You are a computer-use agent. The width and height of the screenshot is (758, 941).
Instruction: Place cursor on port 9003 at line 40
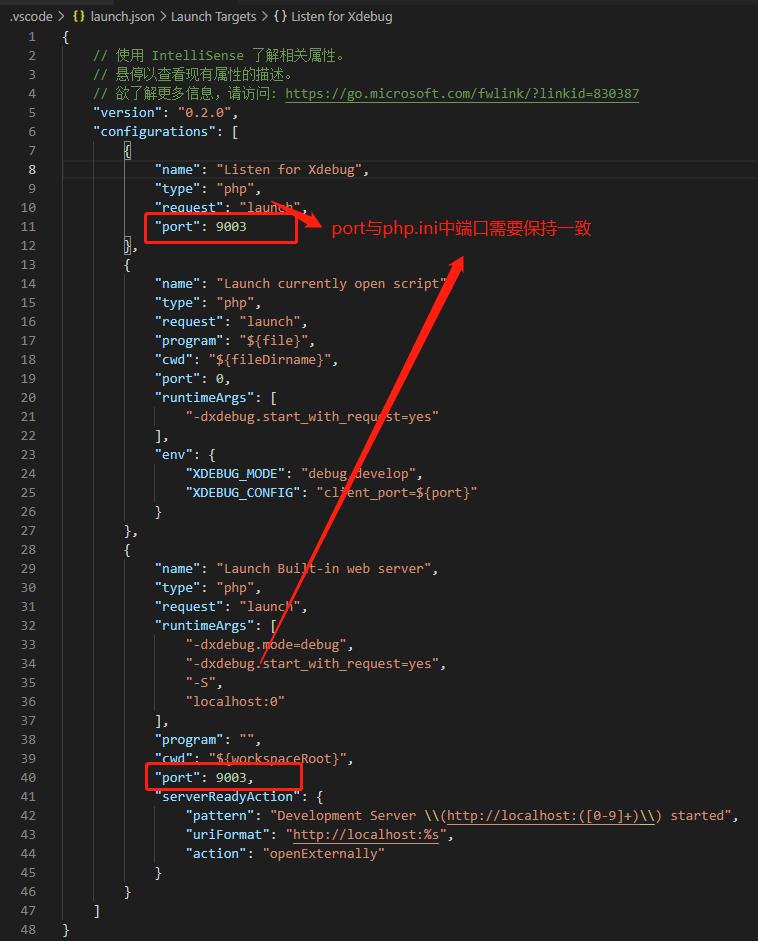231,778
